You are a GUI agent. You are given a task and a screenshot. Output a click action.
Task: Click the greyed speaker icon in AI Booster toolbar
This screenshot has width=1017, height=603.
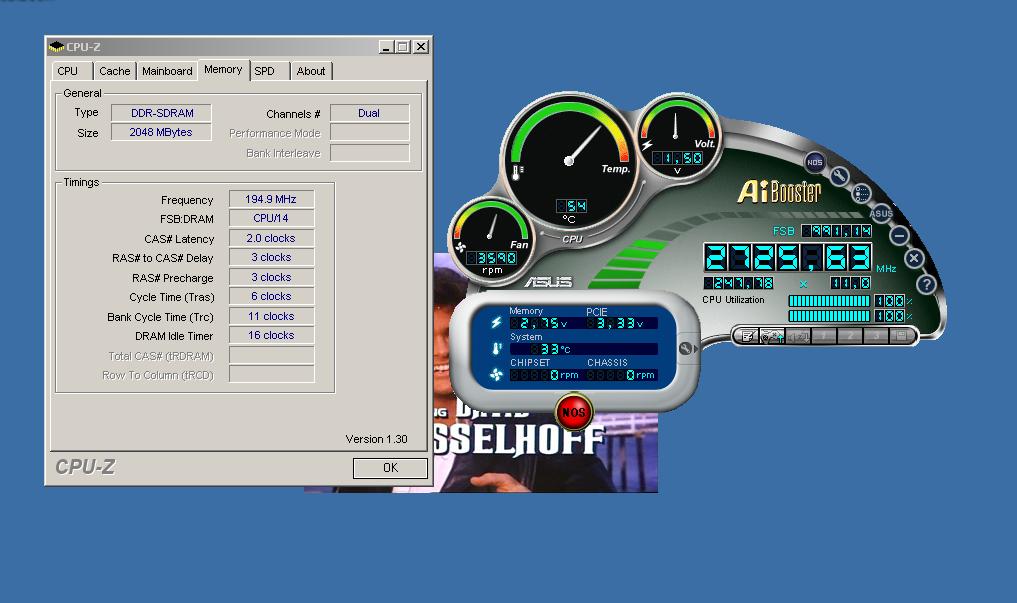[x=798, y=336]
